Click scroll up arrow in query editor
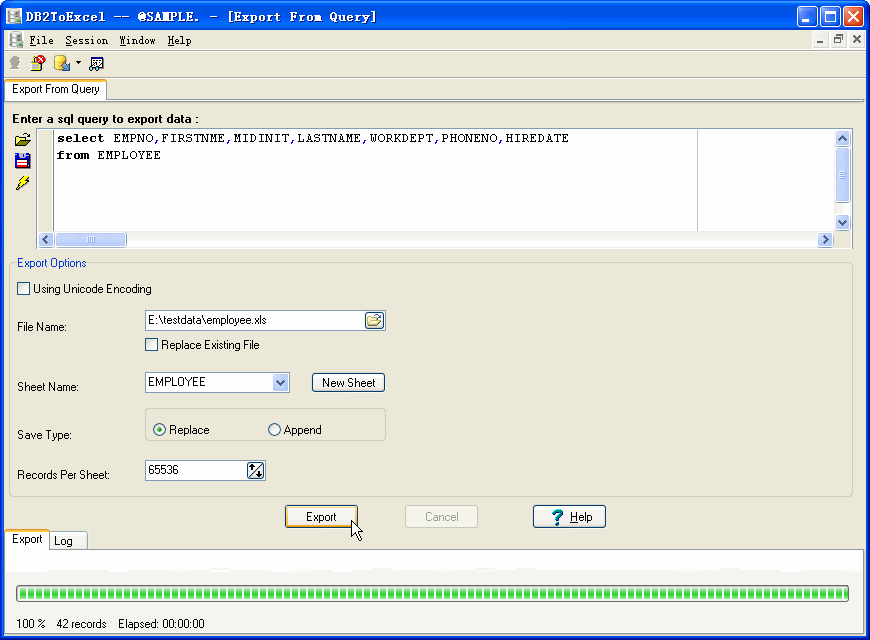The height and width of the screenshot is (640, 870). (x=842, y=138)
